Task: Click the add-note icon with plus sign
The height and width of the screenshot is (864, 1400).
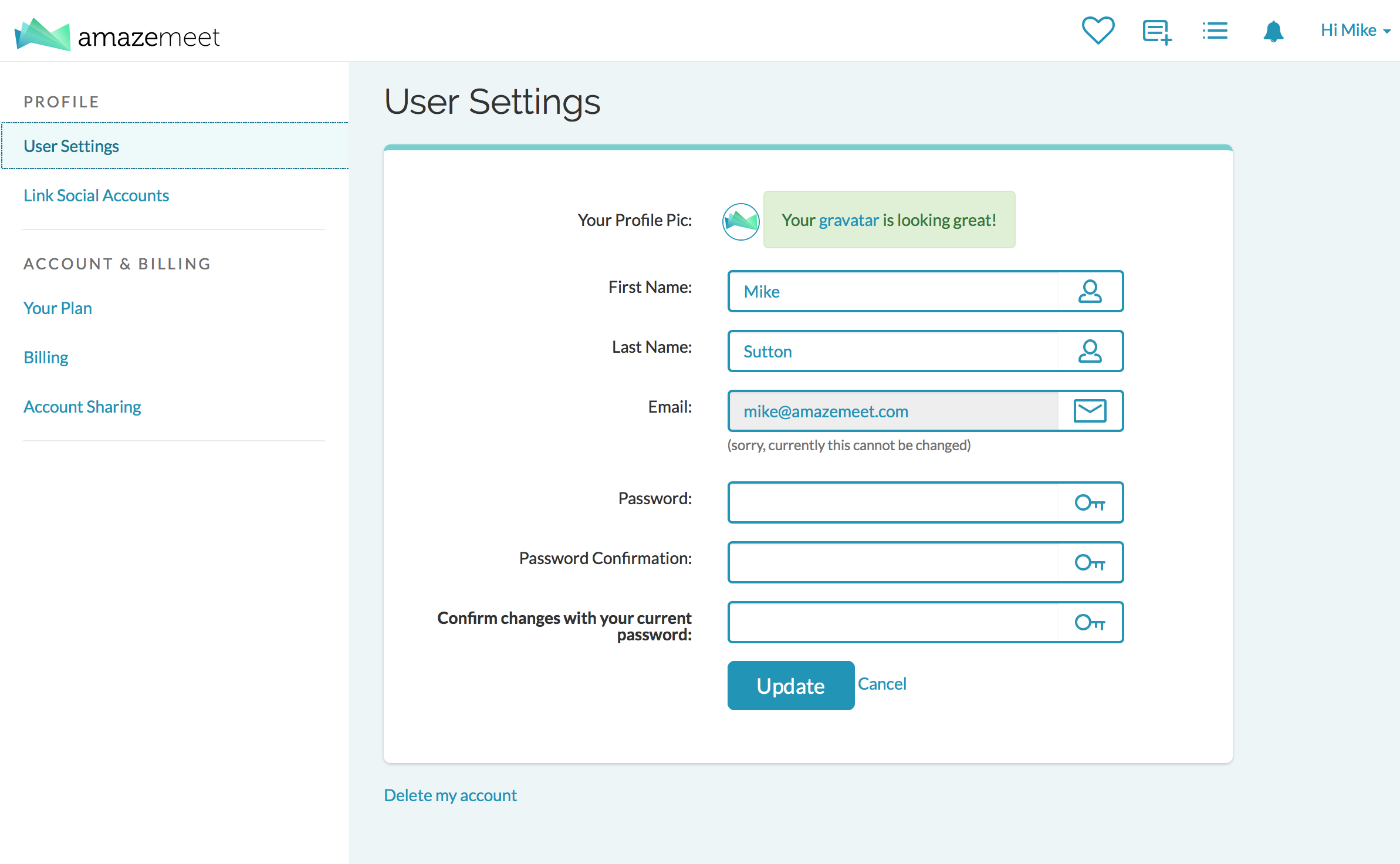Action: pyautogui.click(x=1156, y=31)
